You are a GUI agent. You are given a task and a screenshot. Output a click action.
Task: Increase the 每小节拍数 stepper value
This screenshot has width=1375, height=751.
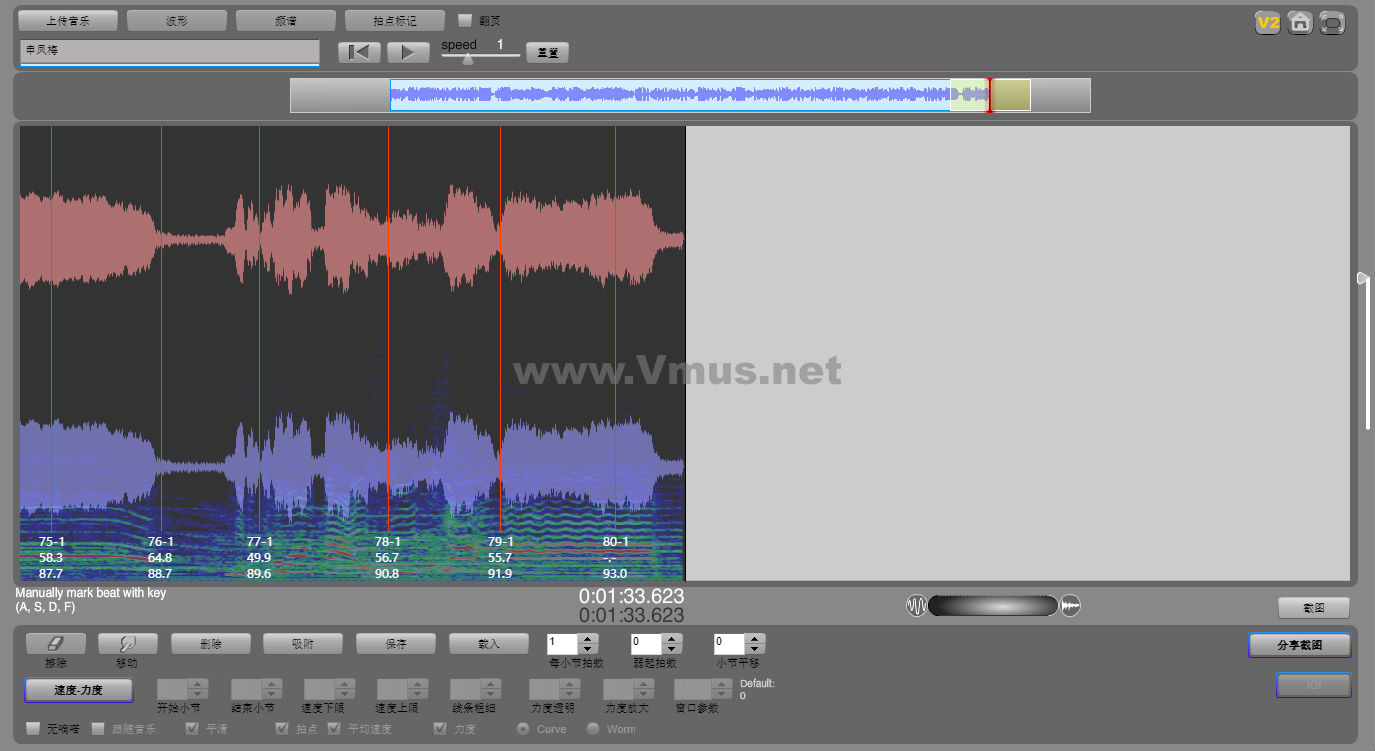(589, 639)
